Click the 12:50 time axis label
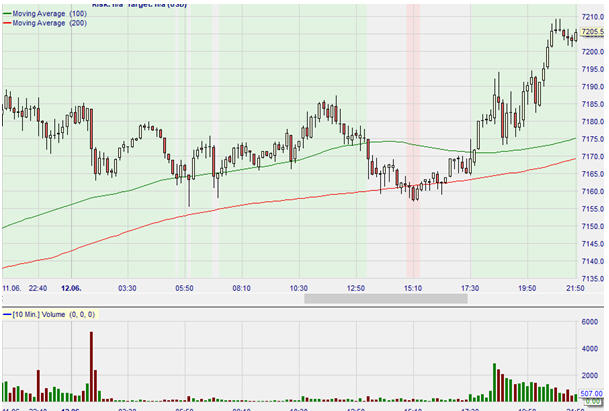The image size is (609, 411). 356,288
